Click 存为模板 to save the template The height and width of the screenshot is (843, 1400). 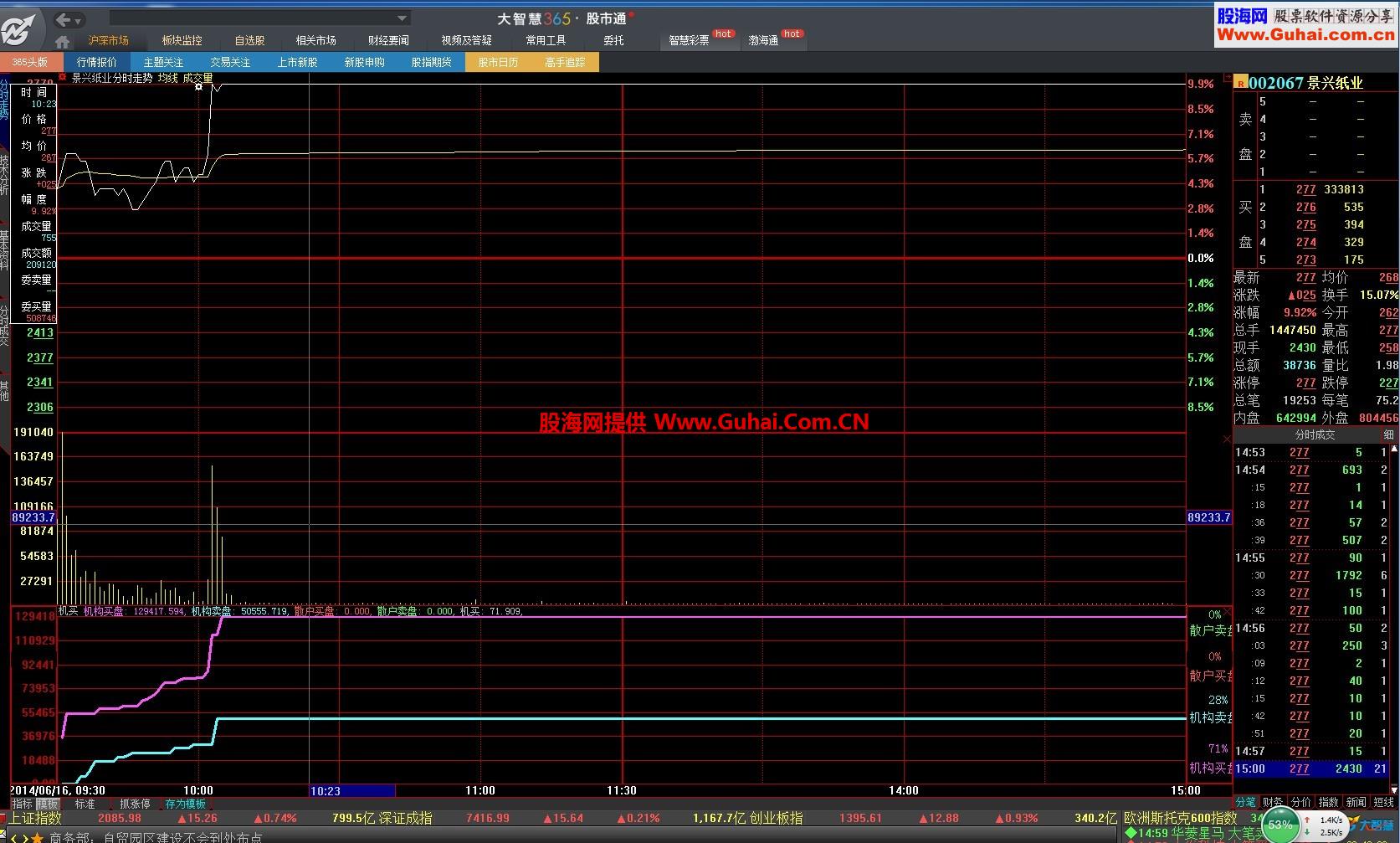pos(185,804)
